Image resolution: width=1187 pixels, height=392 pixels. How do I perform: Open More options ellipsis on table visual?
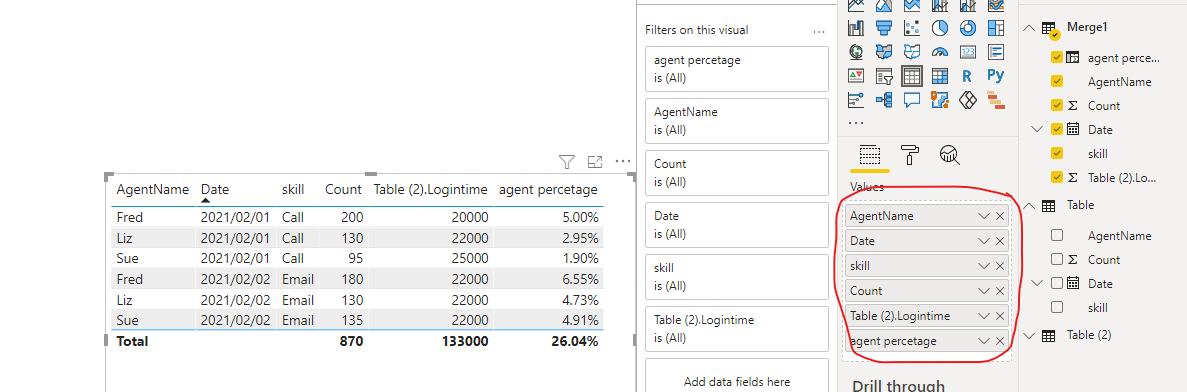[623, 161]
